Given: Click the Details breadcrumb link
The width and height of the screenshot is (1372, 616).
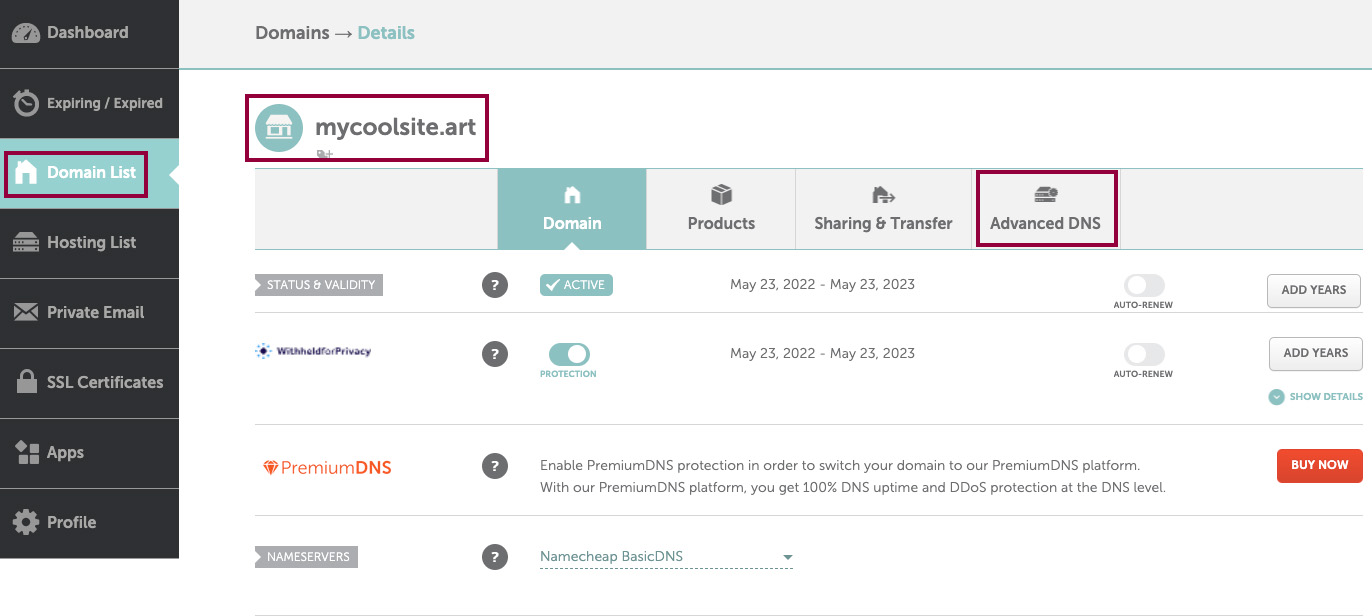Looking at the screenshot, I should coord(386,33).
